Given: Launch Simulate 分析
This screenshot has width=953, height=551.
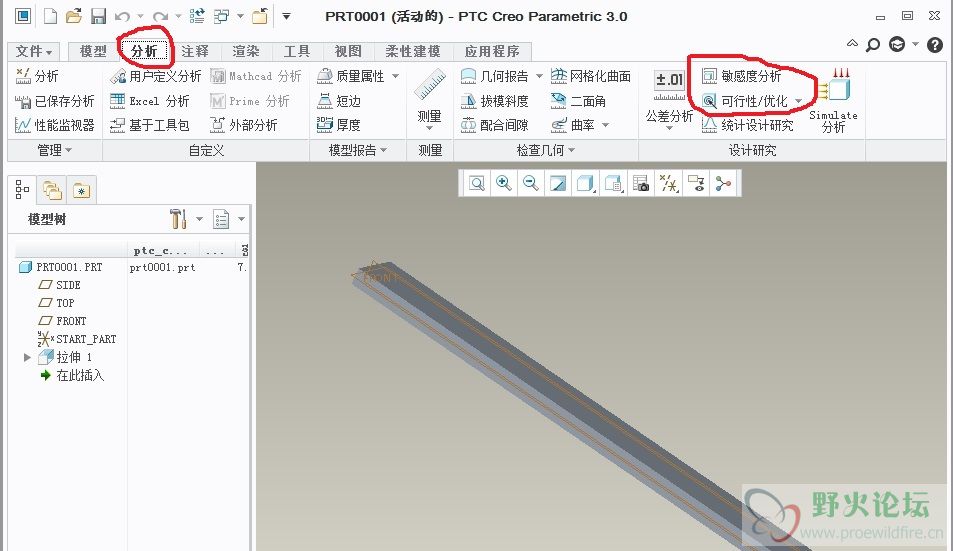Looking at the screenshot, I should tap(833, 100).
